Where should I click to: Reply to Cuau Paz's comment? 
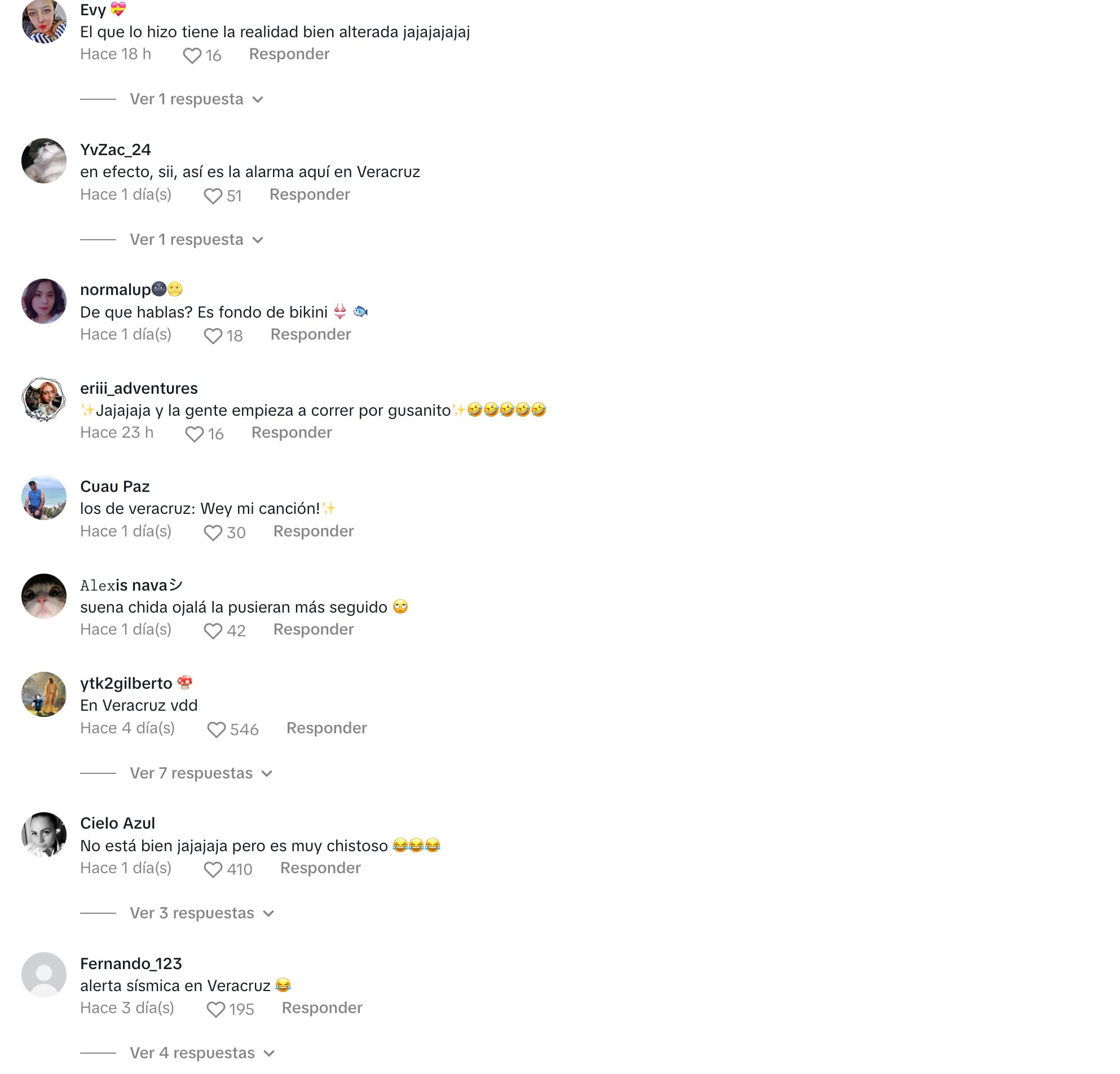tap(314, 531)
